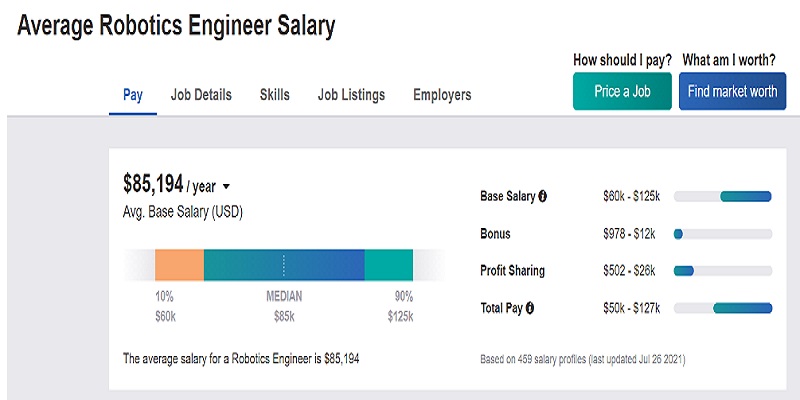The width and height of the screenshot is (800, 400).
Task: Click the Base Salary range bar
Action: 723,197
